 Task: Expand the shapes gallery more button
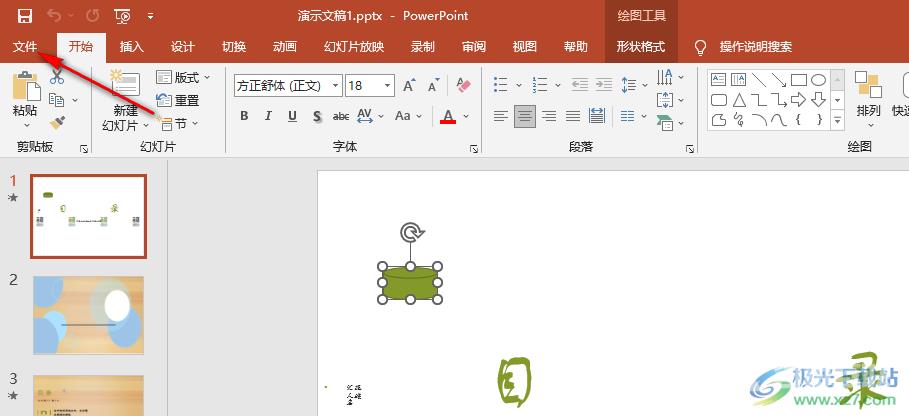(x=837, y=121)
